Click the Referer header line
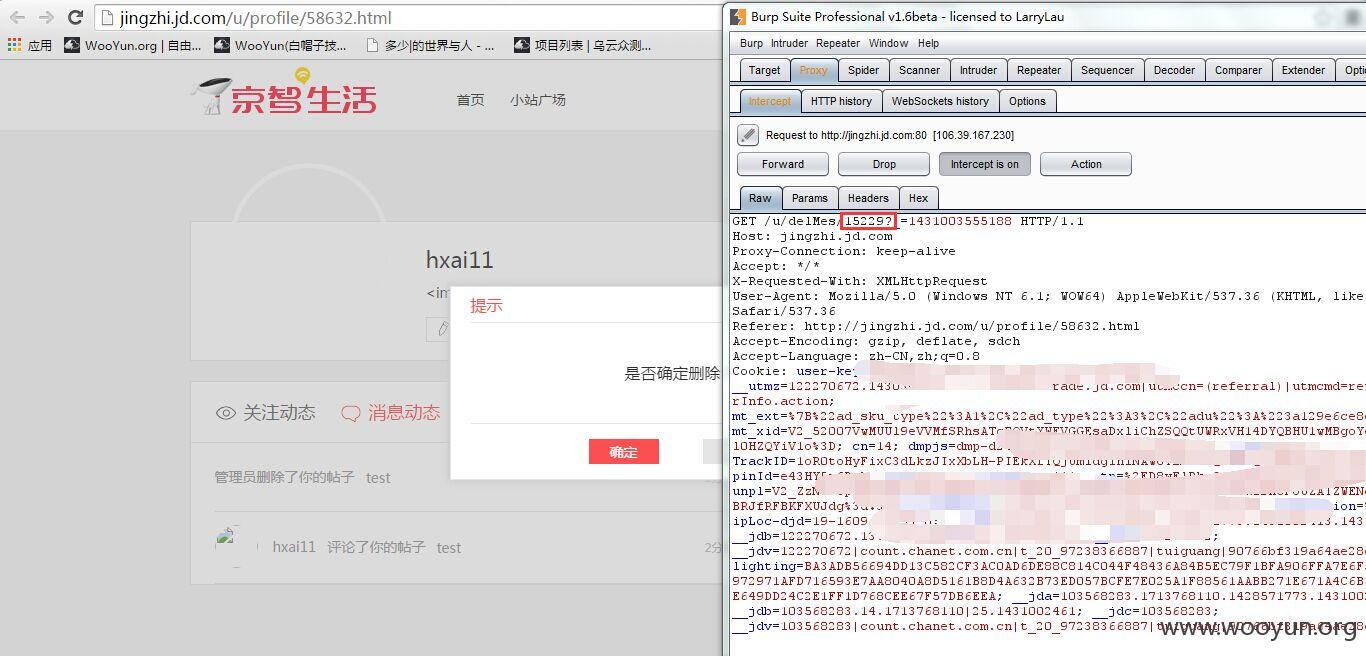The height and width of the screenshot is (656, 1366). point(936,326)
